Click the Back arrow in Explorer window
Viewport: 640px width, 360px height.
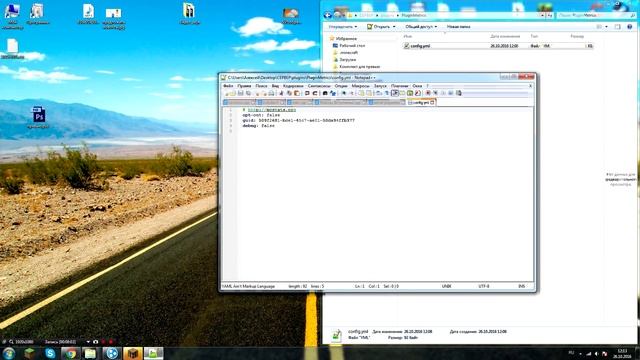coord(327,15)
